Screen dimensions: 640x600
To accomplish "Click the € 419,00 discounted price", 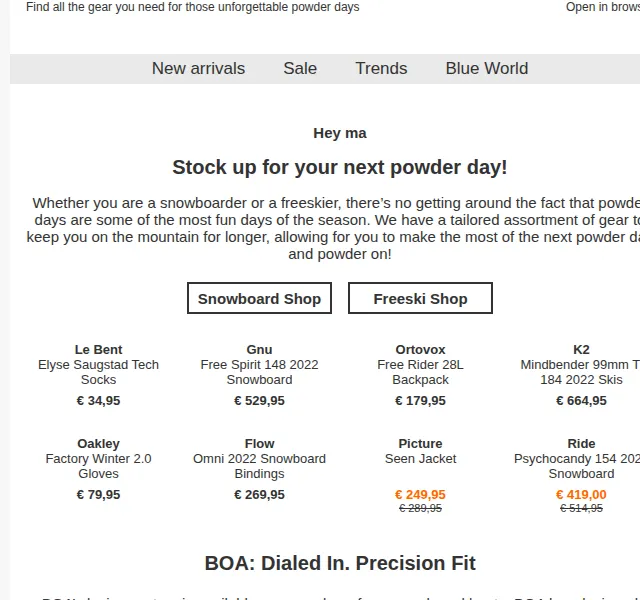I will coord(581,495).
